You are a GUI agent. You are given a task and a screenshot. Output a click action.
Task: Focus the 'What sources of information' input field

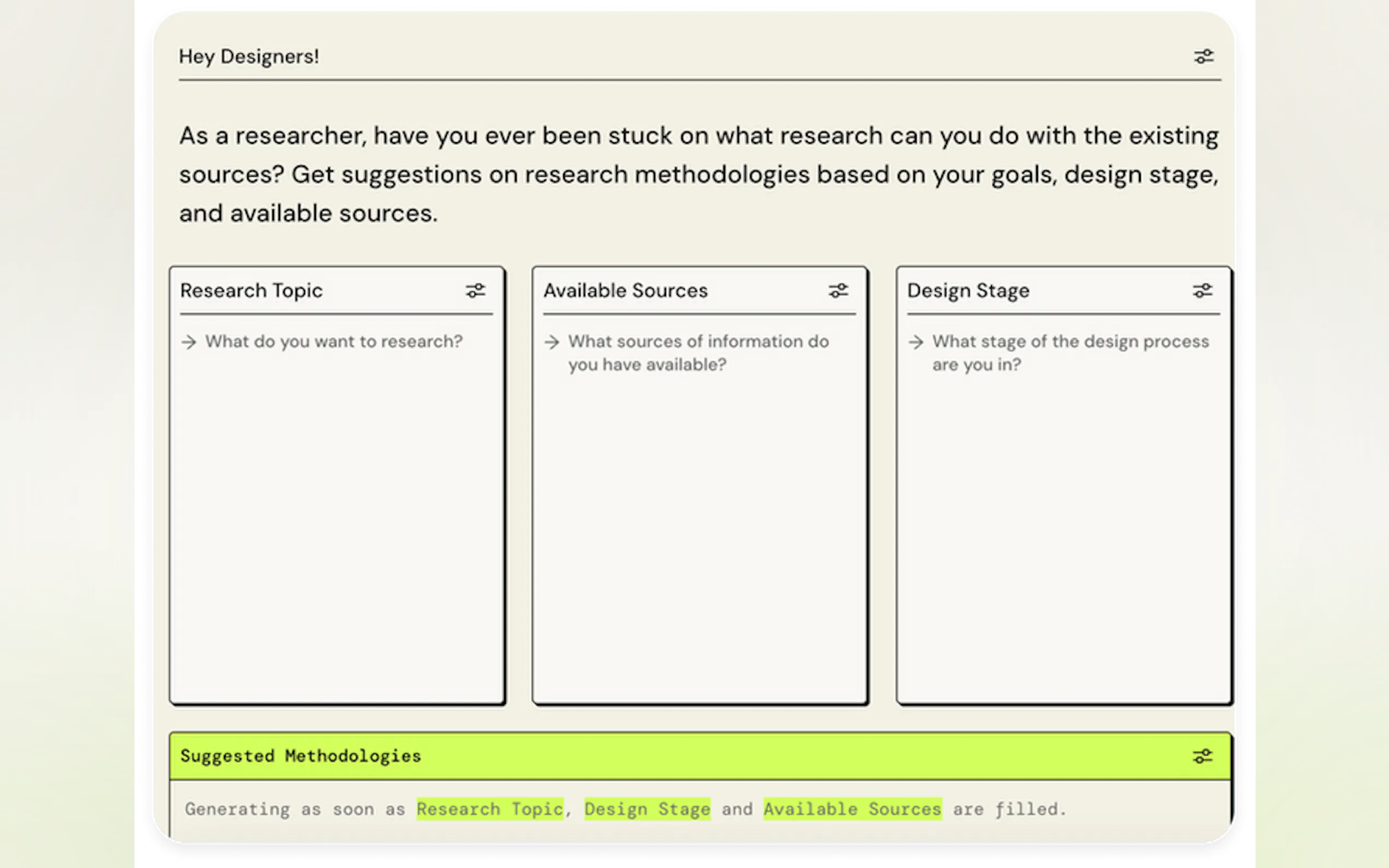[698, 353]
